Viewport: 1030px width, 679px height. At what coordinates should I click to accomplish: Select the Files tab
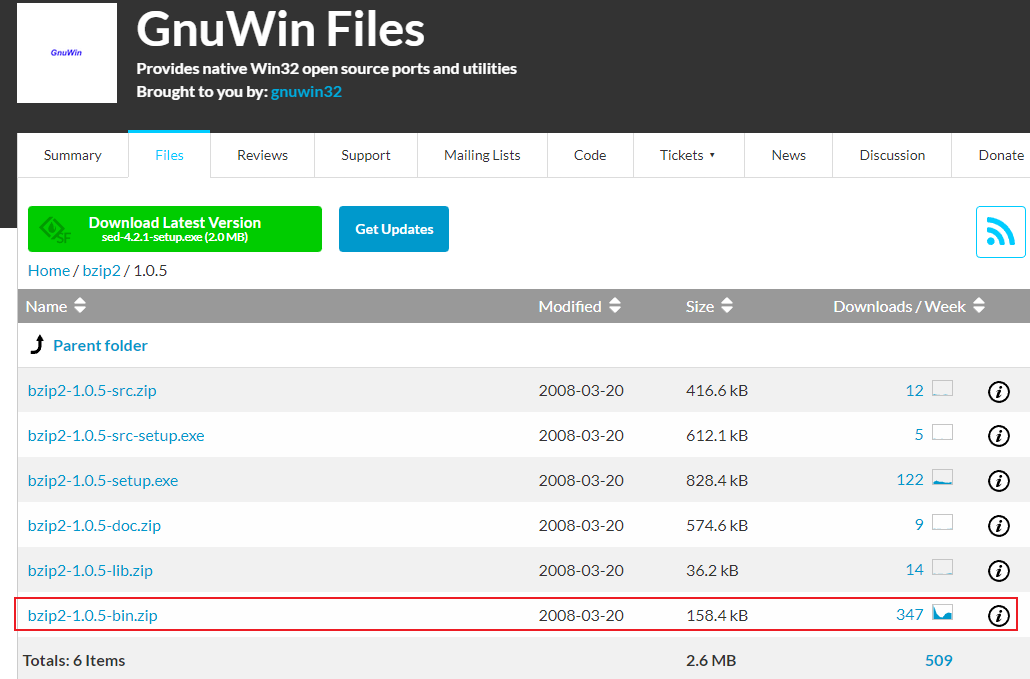click(169, 155)
